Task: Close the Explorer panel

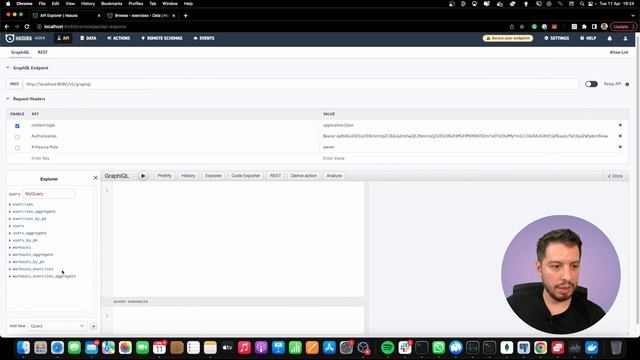Action: coord(96,178)
